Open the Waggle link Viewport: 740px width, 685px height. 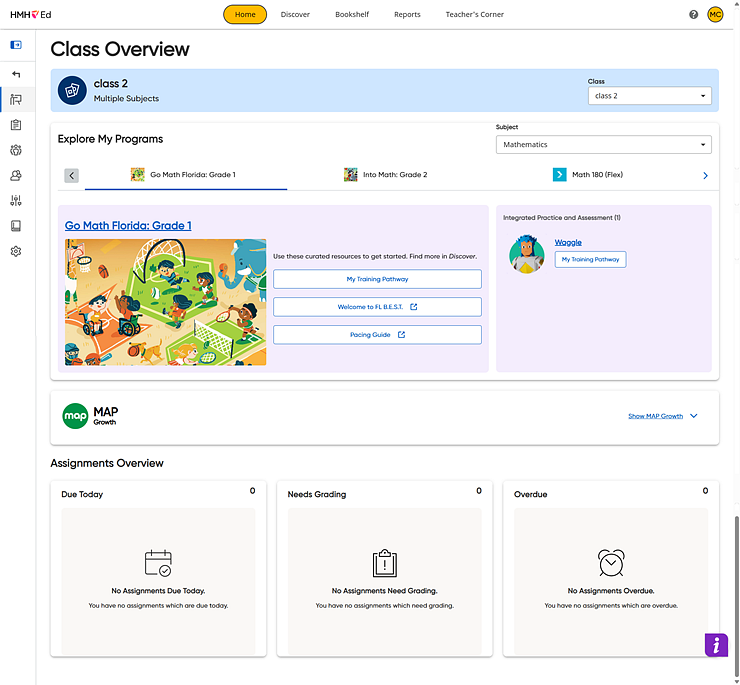click(x=568, y=242)
